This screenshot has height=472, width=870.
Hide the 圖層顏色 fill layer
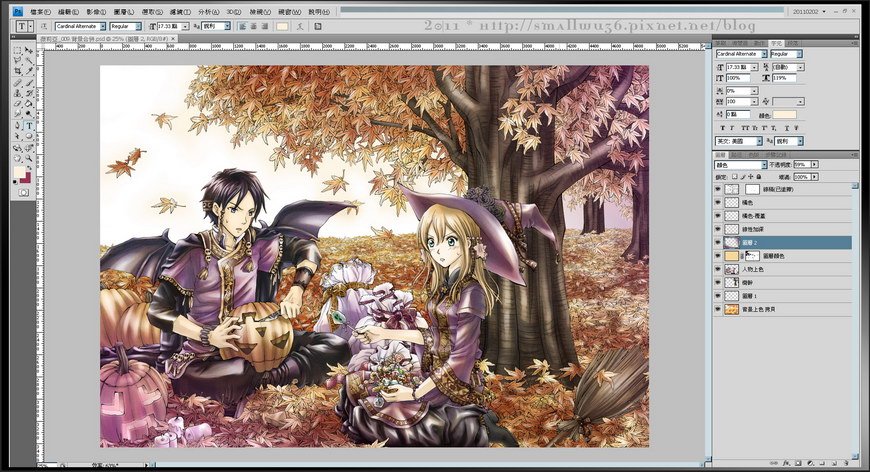pyautogui.click(x=718, y=256)
